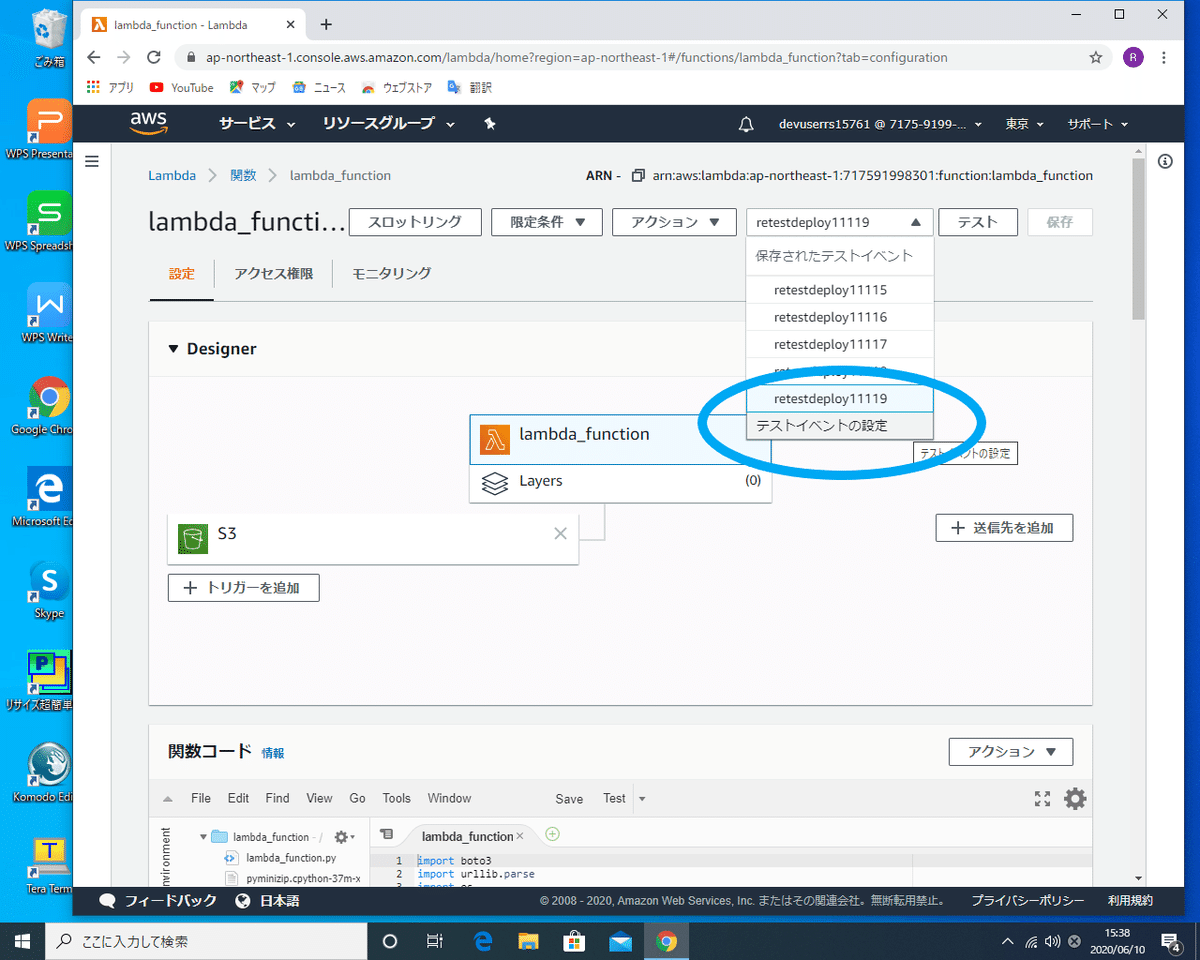This screenshot has width=1200, height=960.
Task: Click the トリガーを追加 button
Action: click(243, 588)
